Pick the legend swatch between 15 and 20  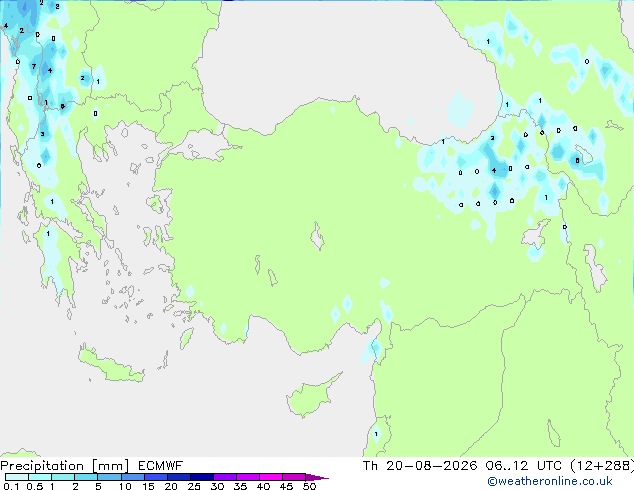coord(156,477)
